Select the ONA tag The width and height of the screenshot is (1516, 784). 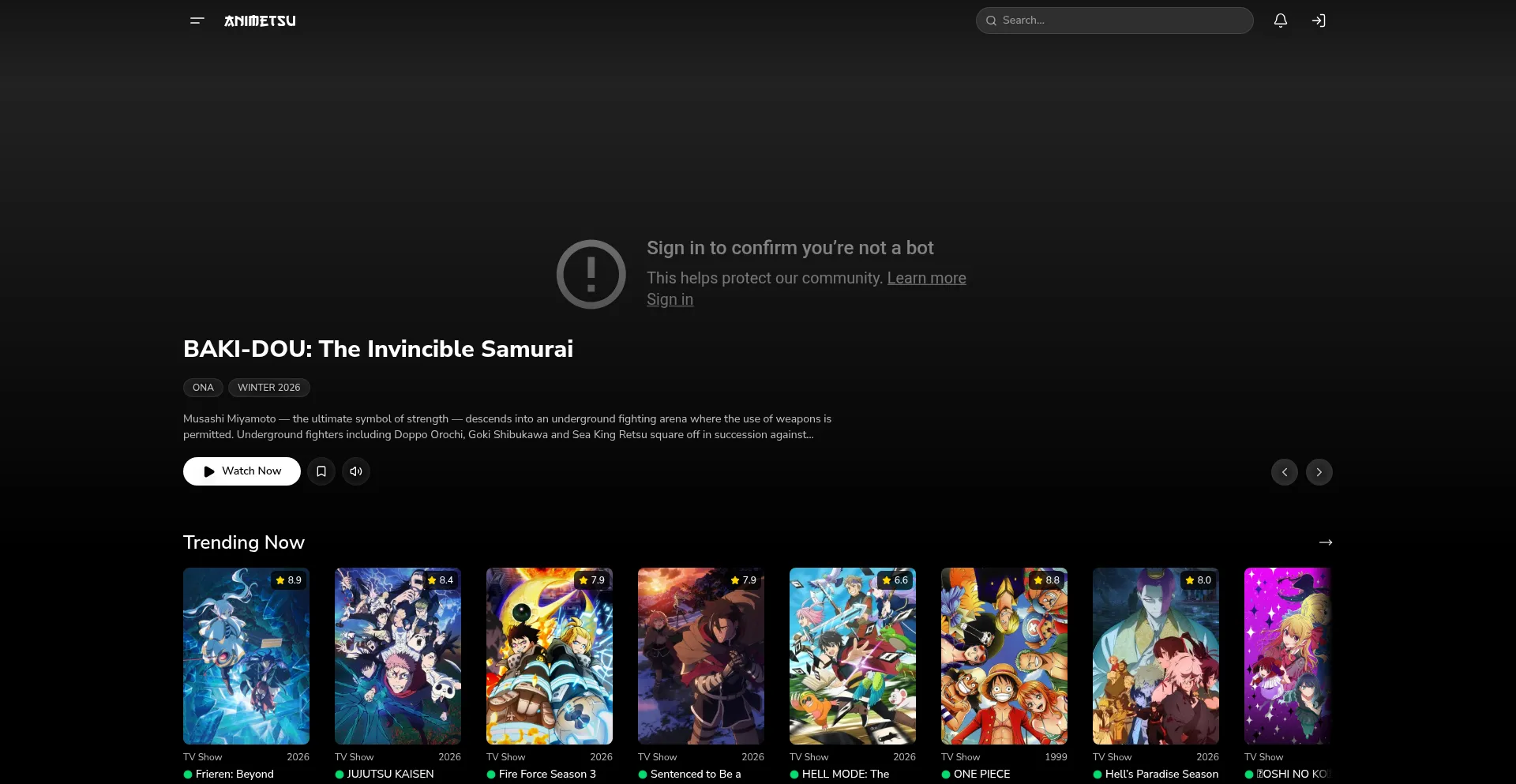[x=203, y=388]
